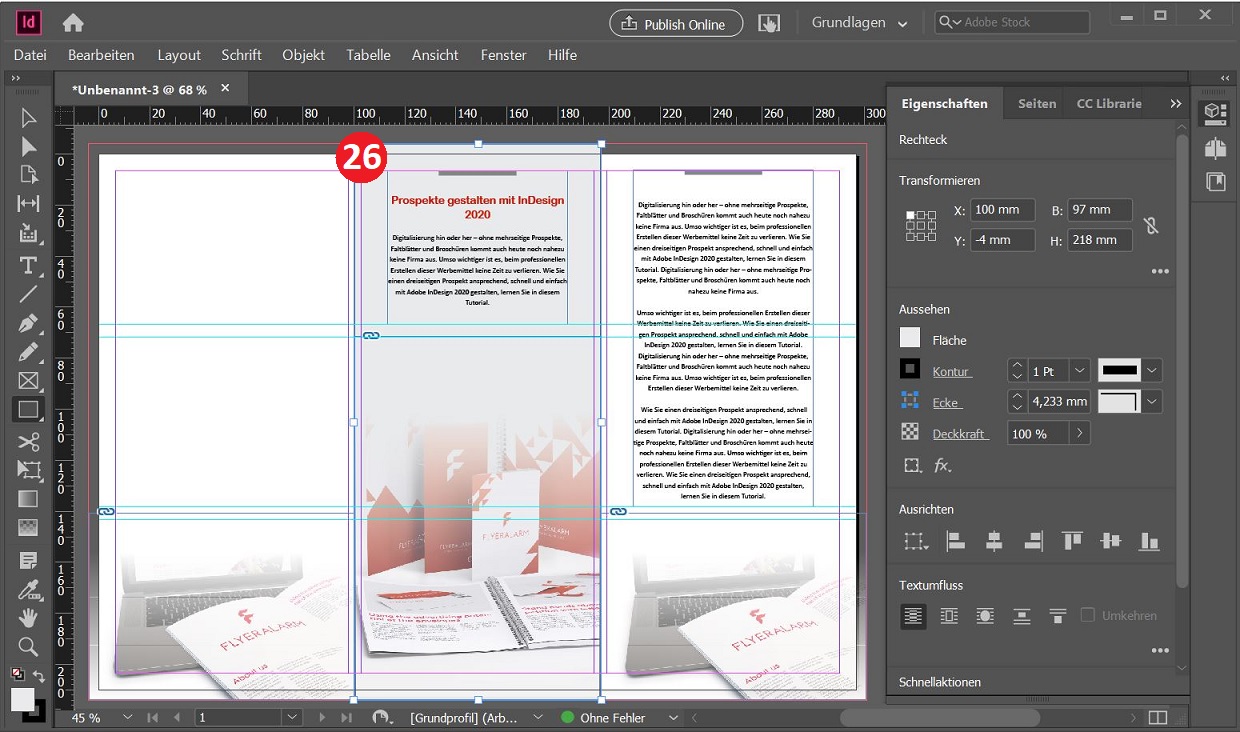Open the Objekt menu
The image size is (1240, 732).
pos(303,55)
